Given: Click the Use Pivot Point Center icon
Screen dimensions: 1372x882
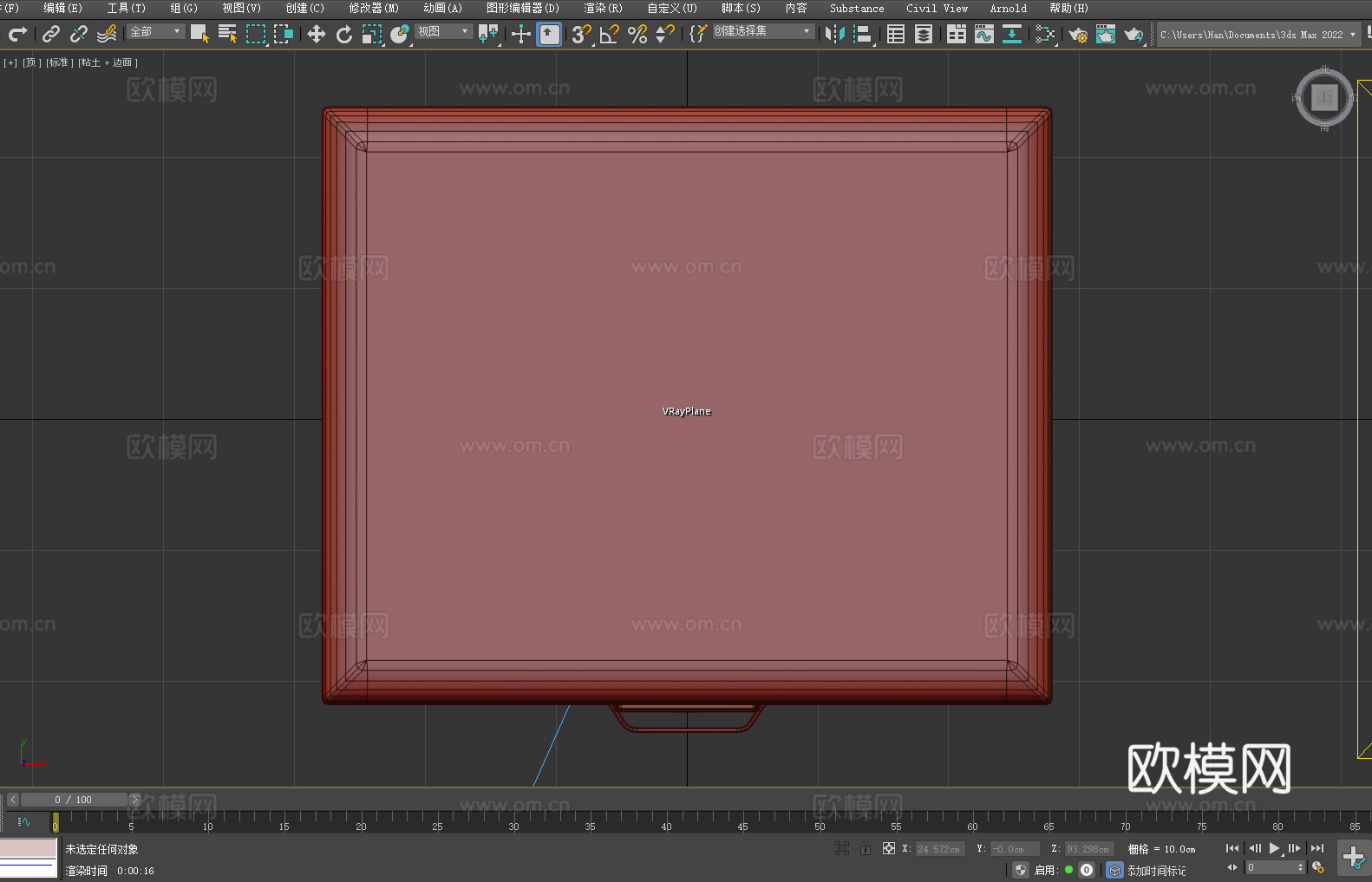Looking at the screenshot, I should (x=489, y=34).
